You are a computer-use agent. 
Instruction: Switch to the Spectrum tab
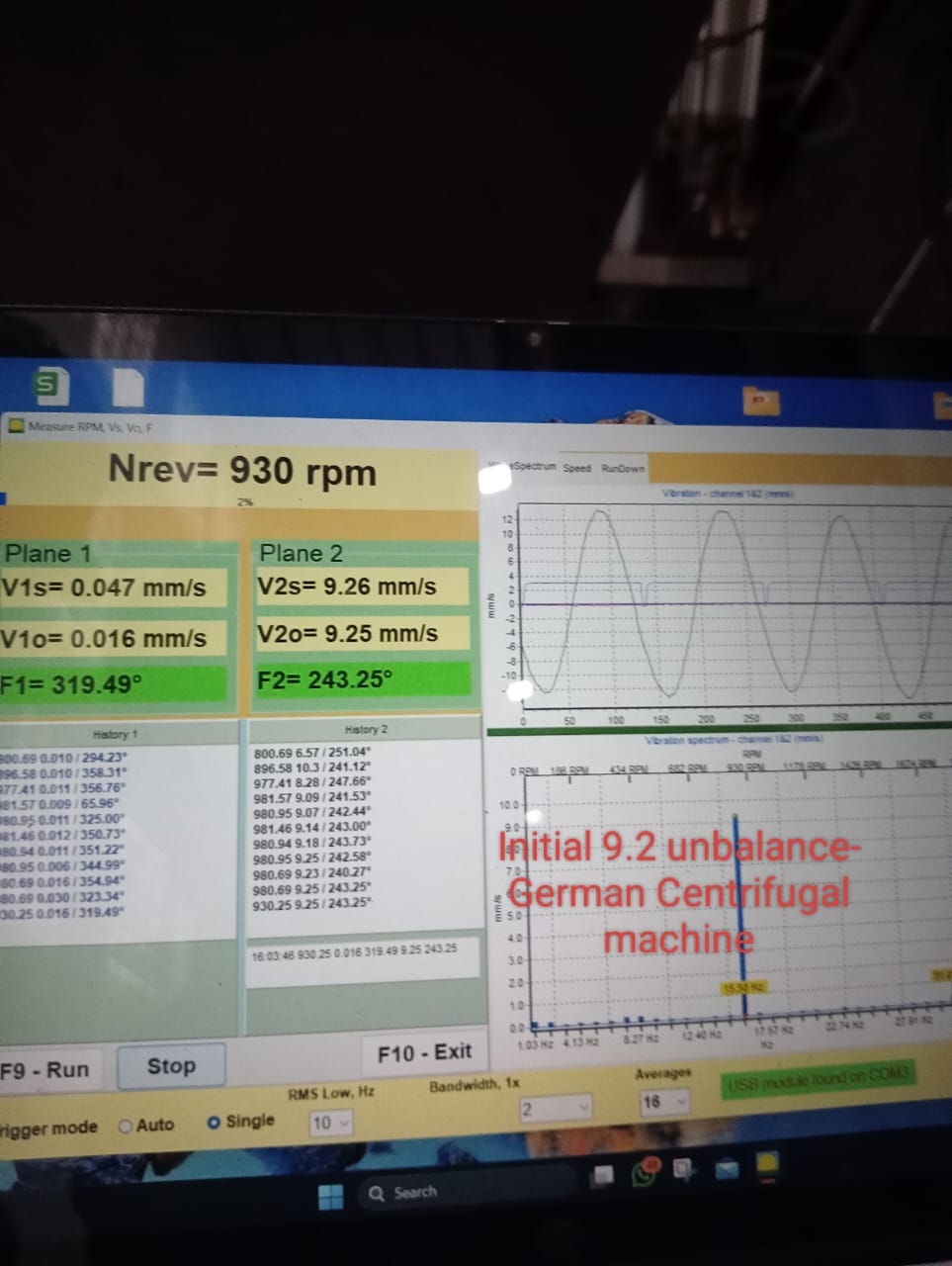(533, 467)
